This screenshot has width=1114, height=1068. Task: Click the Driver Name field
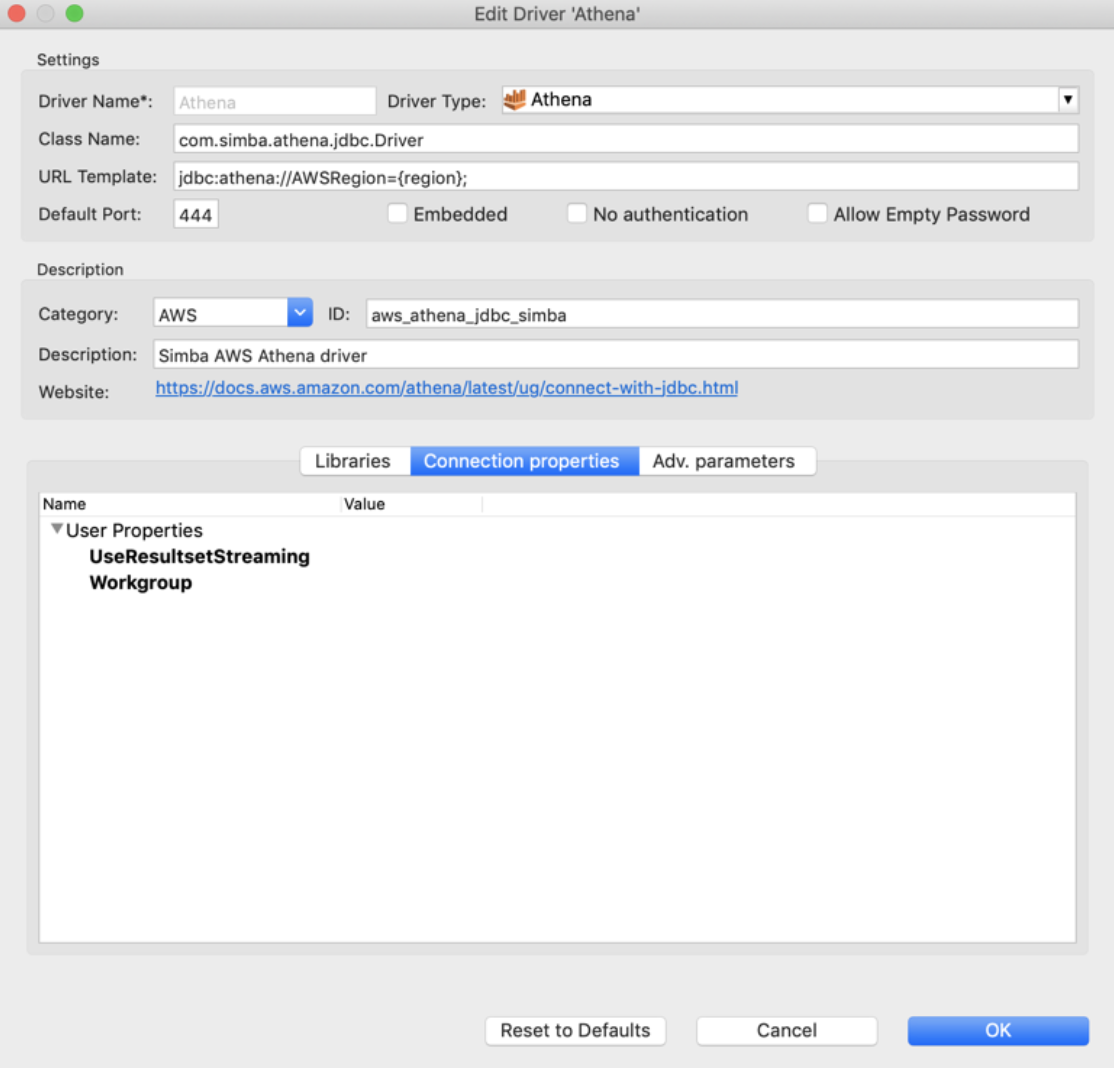tap(275, 102)
